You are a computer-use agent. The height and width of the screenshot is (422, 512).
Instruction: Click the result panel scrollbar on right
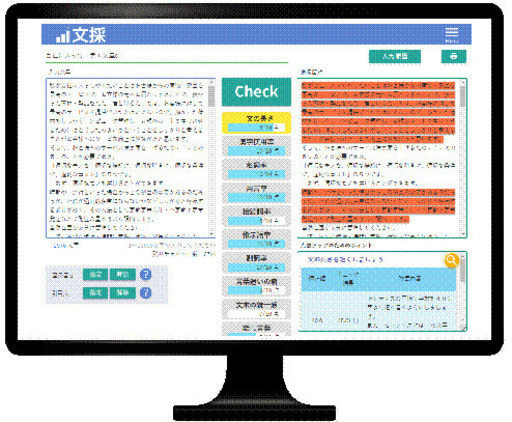pyautogui.click(x=463, y=158)
